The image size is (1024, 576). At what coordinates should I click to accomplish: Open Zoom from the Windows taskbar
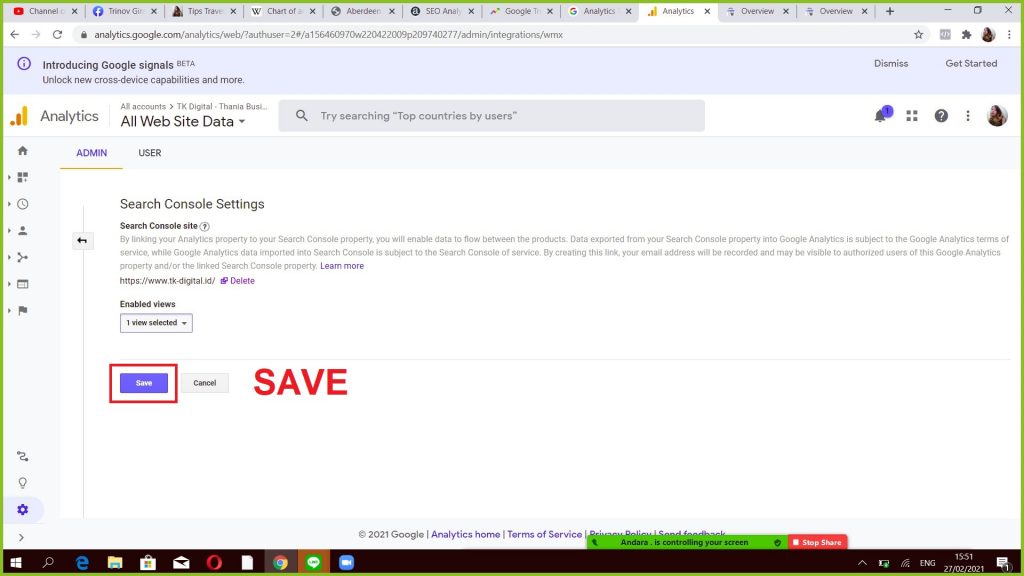(347, 563)
